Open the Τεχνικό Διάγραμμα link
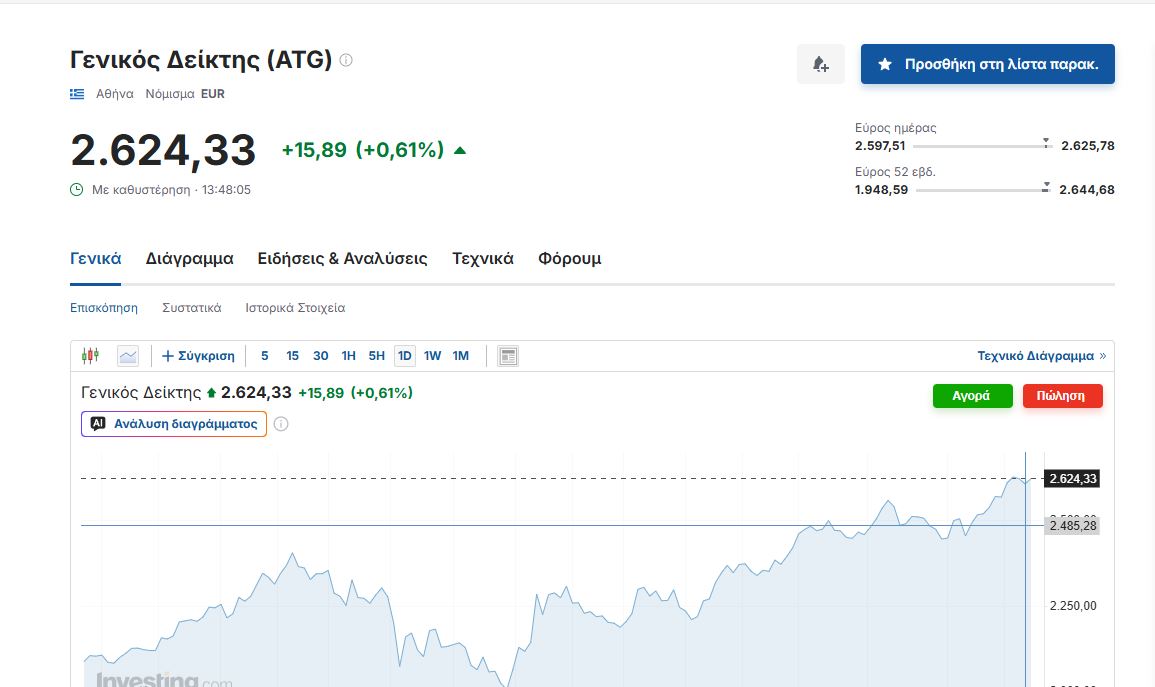 [x=1042, y=356]
